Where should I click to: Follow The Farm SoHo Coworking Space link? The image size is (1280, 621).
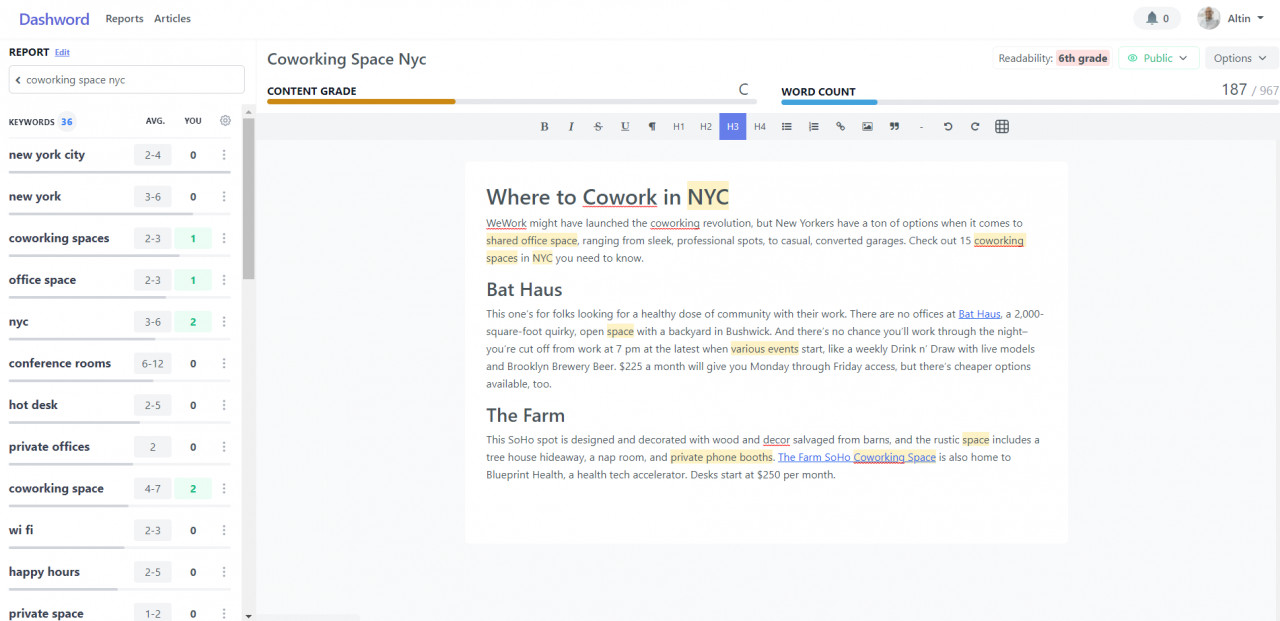[x=857, y=457]
